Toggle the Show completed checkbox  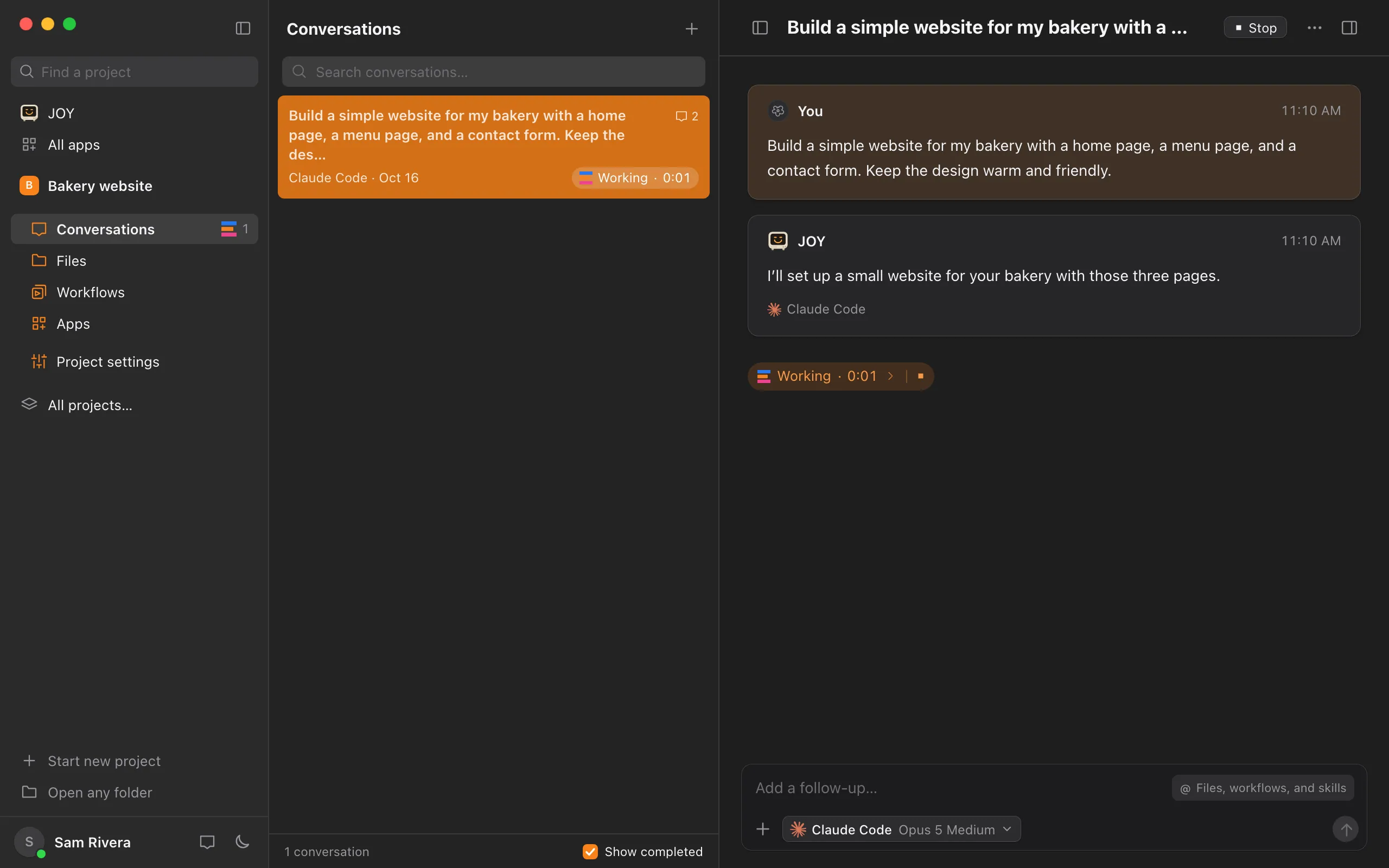(590, 851)
